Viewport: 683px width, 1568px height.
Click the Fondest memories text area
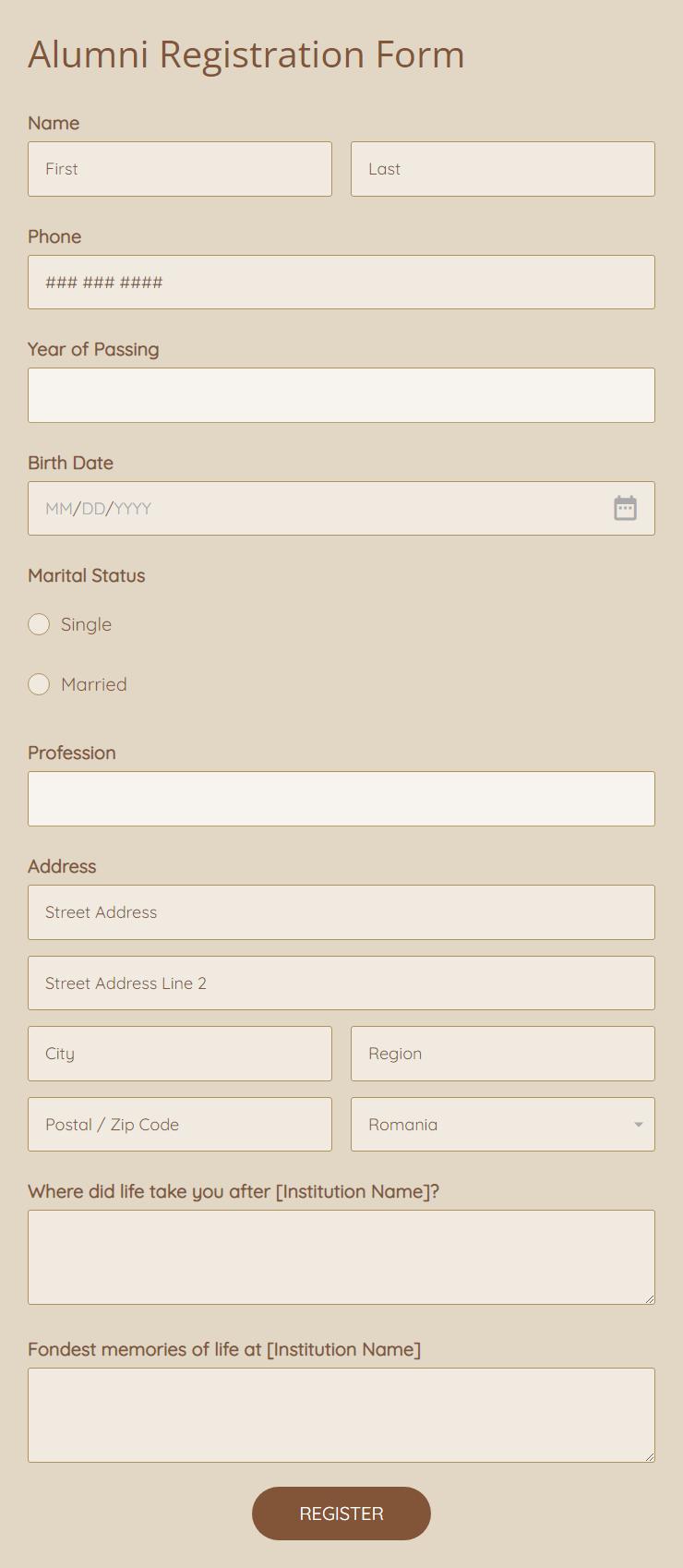pyautogui.click(x=341, y=1415)
